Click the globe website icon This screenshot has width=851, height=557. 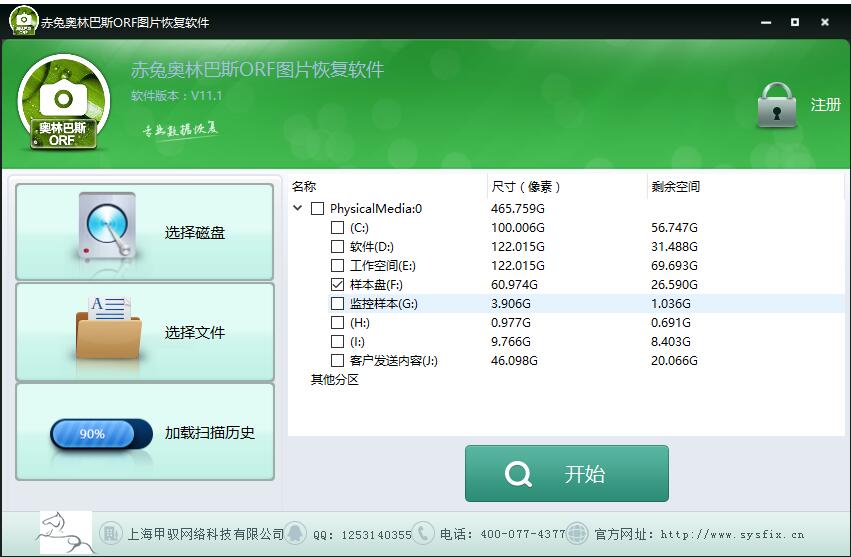click(577, 534)
